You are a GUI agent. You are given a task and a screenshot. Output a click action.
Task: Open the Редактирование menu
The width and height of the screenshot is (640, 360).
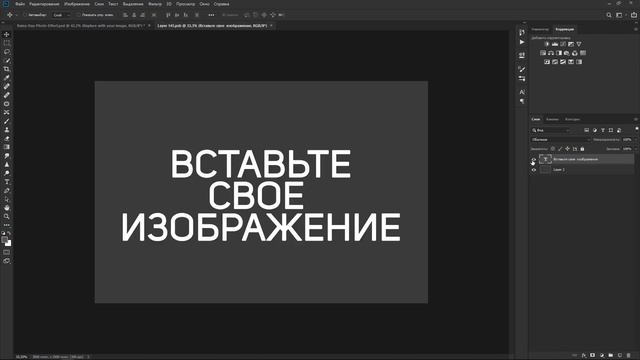[x=44, y=4]
